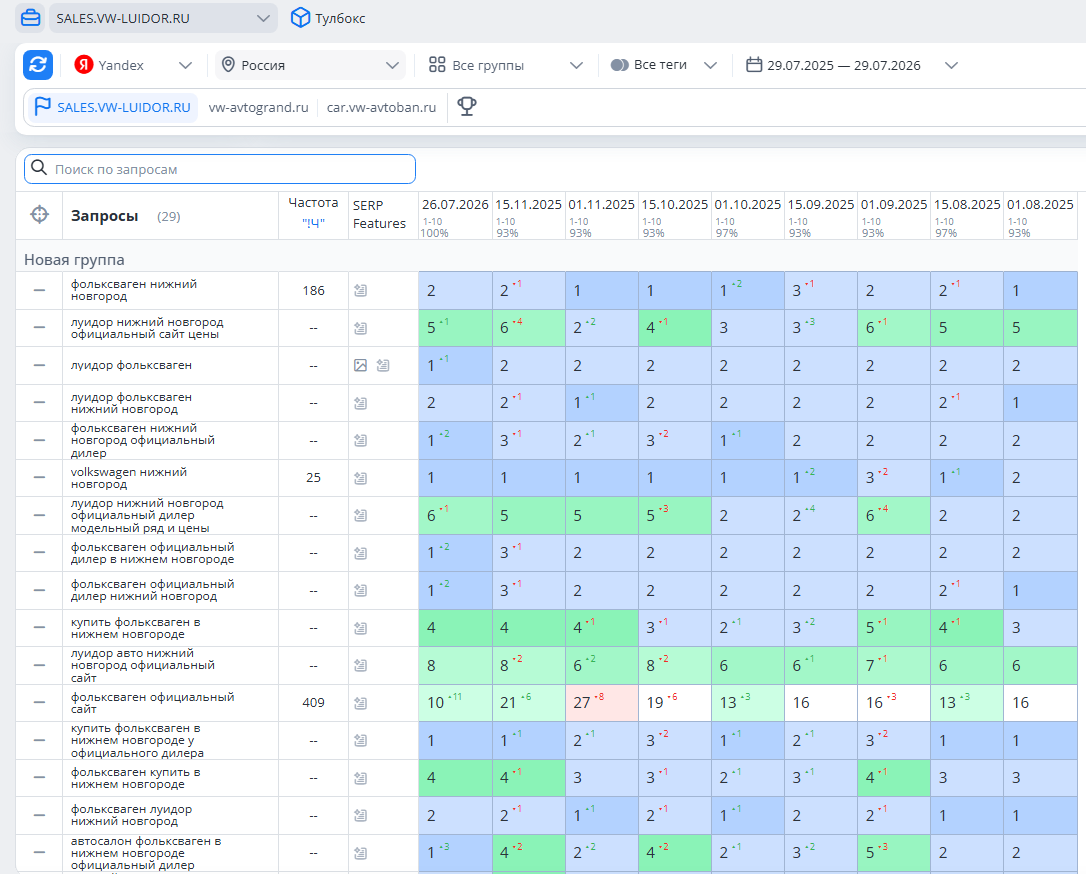1086x874 pixels.
Task: Click the dash marker for фольксваген нижний новгород row
Action: pyautogui.click(x=39, y=290)
